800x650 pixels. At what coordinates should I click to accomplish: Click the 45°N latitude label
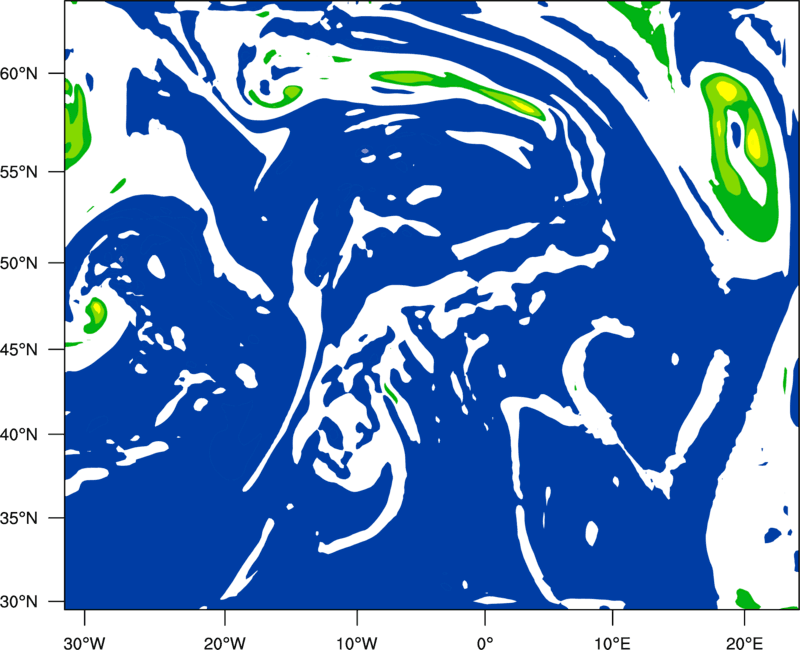pos(19,350)
